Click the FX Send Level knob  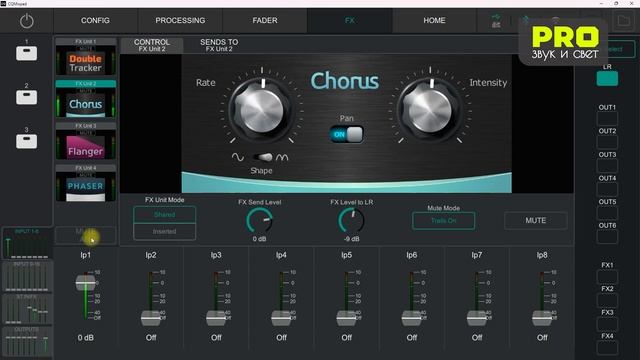260,220
